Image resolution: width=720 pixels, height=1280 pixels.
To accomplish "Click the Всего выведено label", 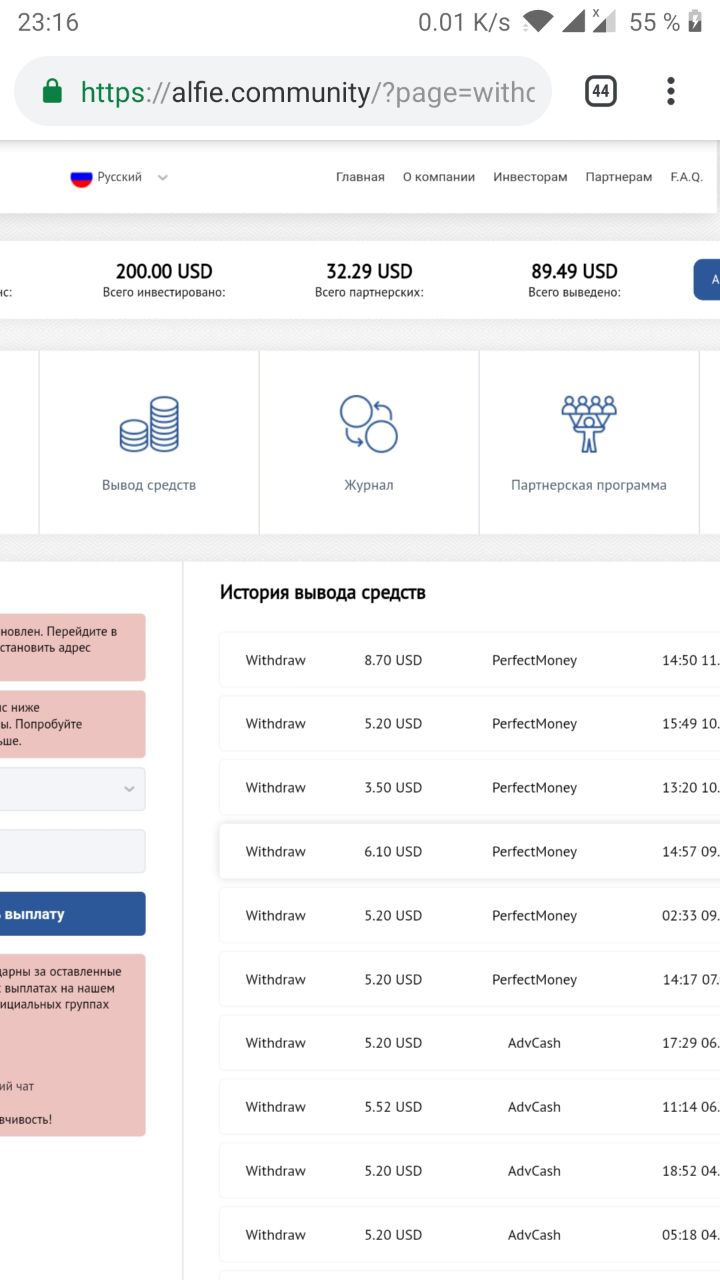I will coord(574,293).
